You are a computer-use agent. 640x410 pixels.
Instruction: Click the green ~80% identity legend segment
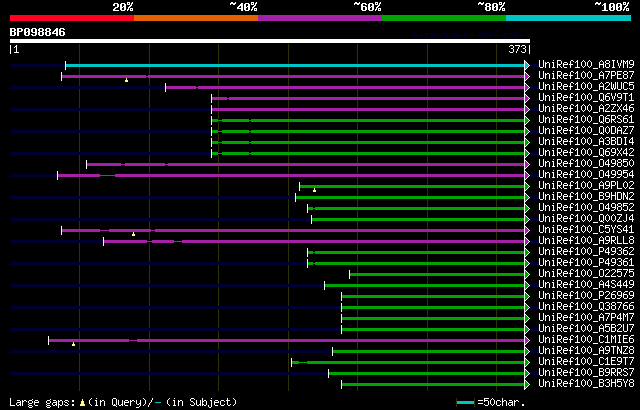click(444, 18)
